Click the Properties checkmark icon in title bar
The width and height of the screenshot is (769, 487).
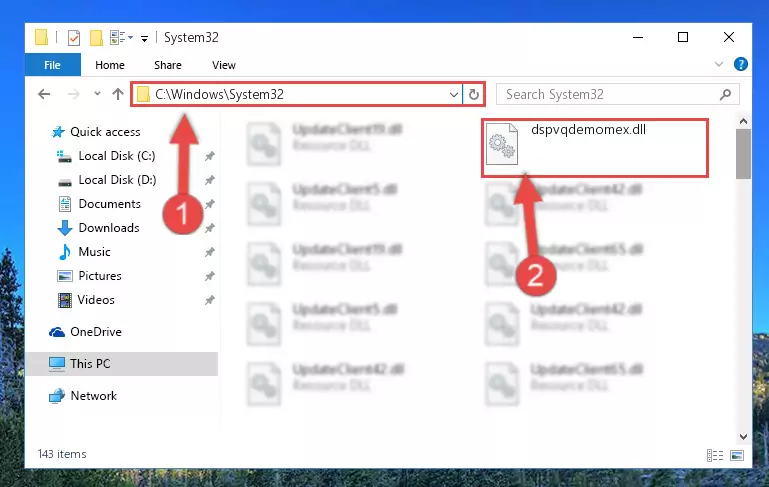click(74, 38)
